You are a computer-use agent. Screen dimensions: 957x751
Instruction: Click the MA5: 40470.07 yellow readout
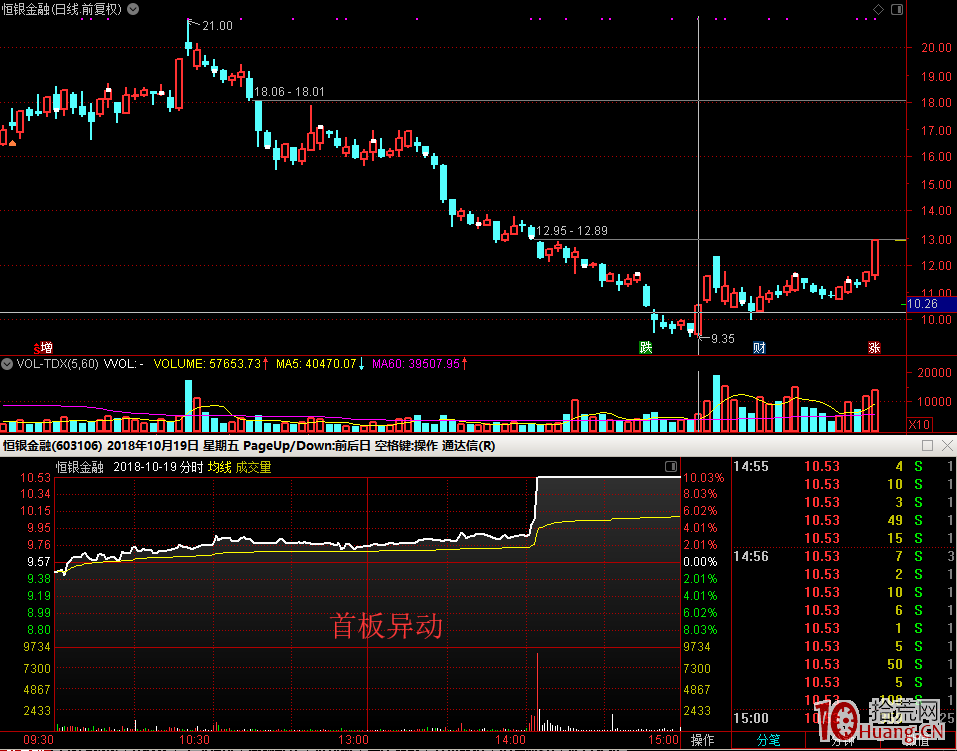pyautogui.click(x=320, y=364)
